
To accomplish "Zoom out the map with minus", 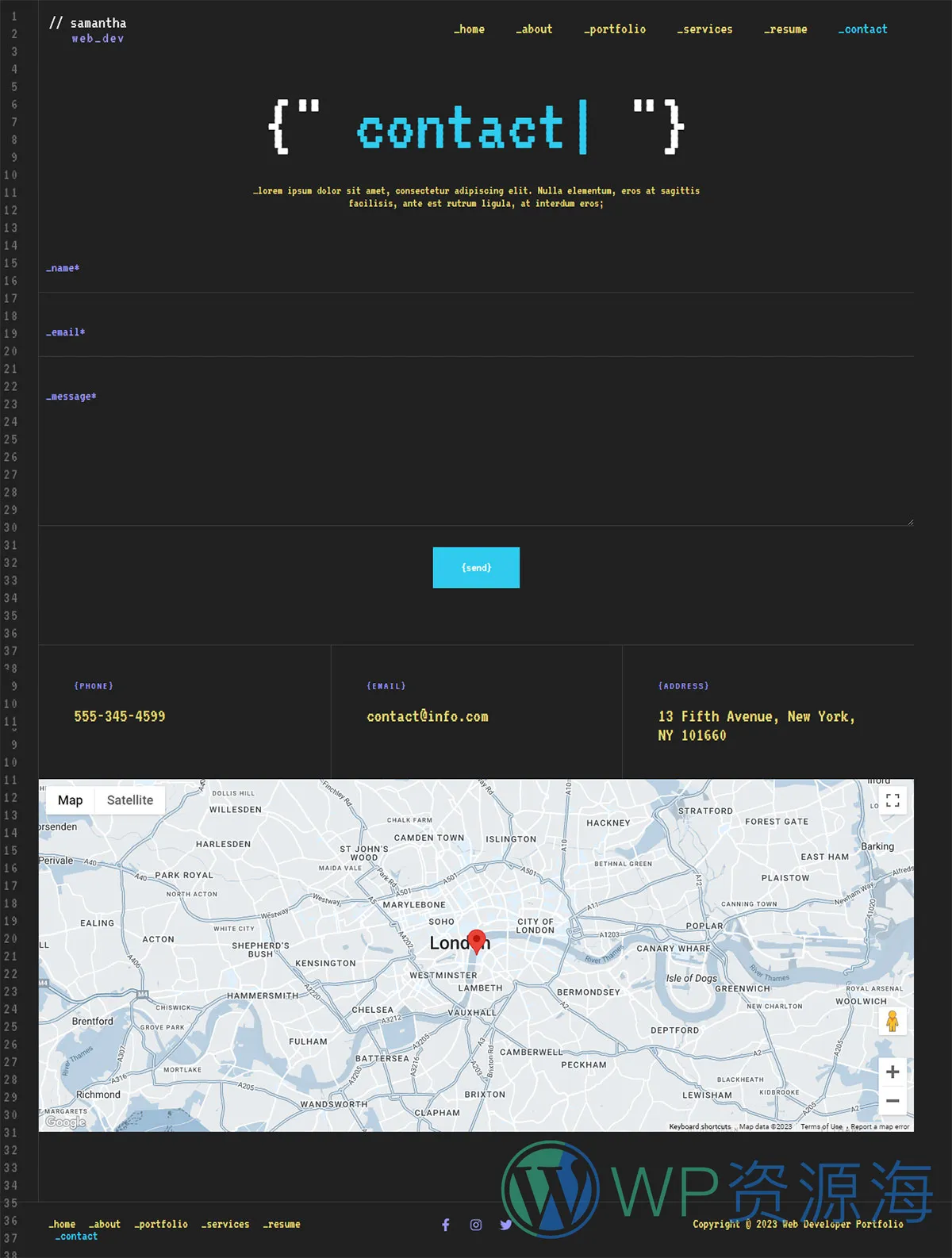I will click(x=892, y=1101).
